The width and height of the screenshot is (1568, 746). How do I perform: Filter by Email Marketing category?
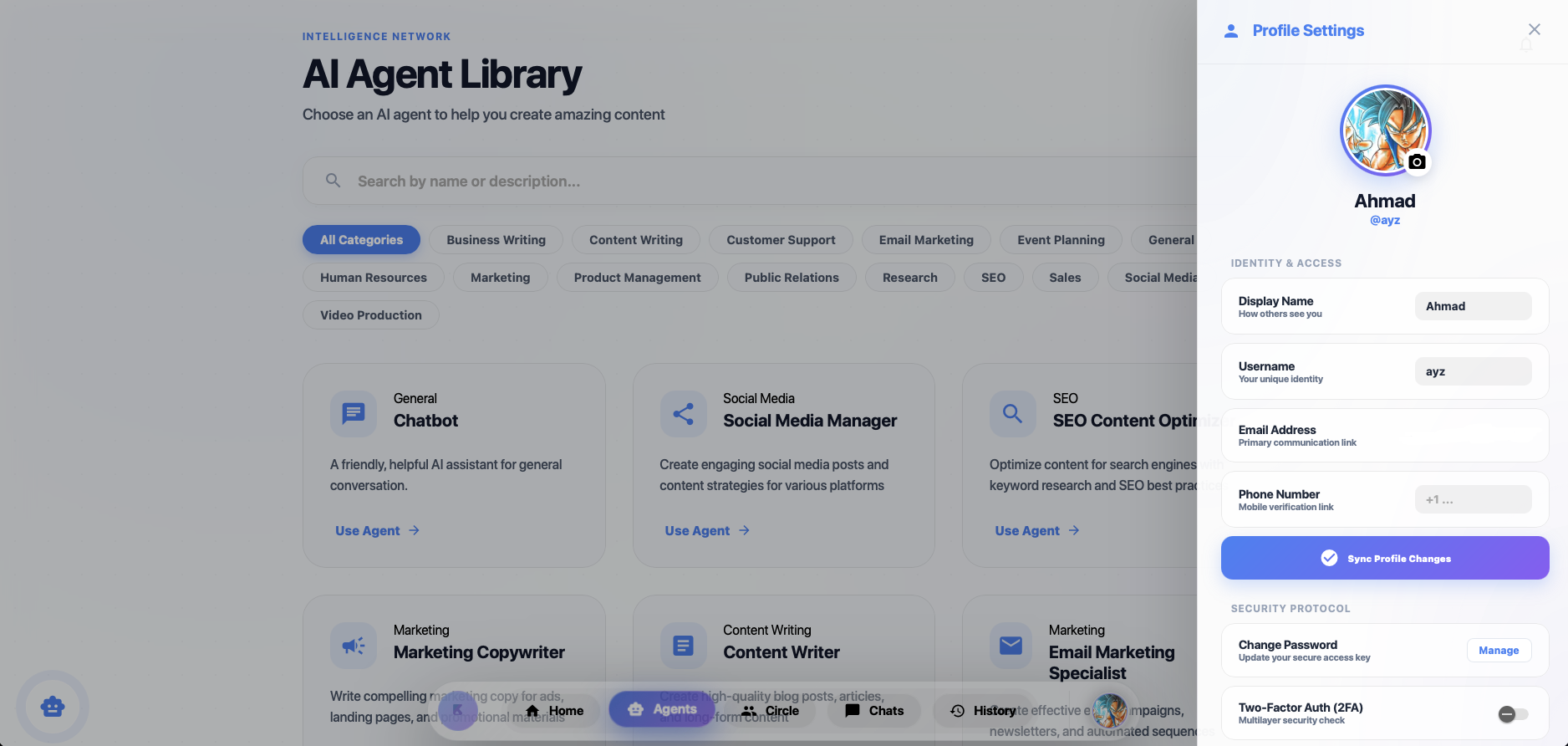926,239
